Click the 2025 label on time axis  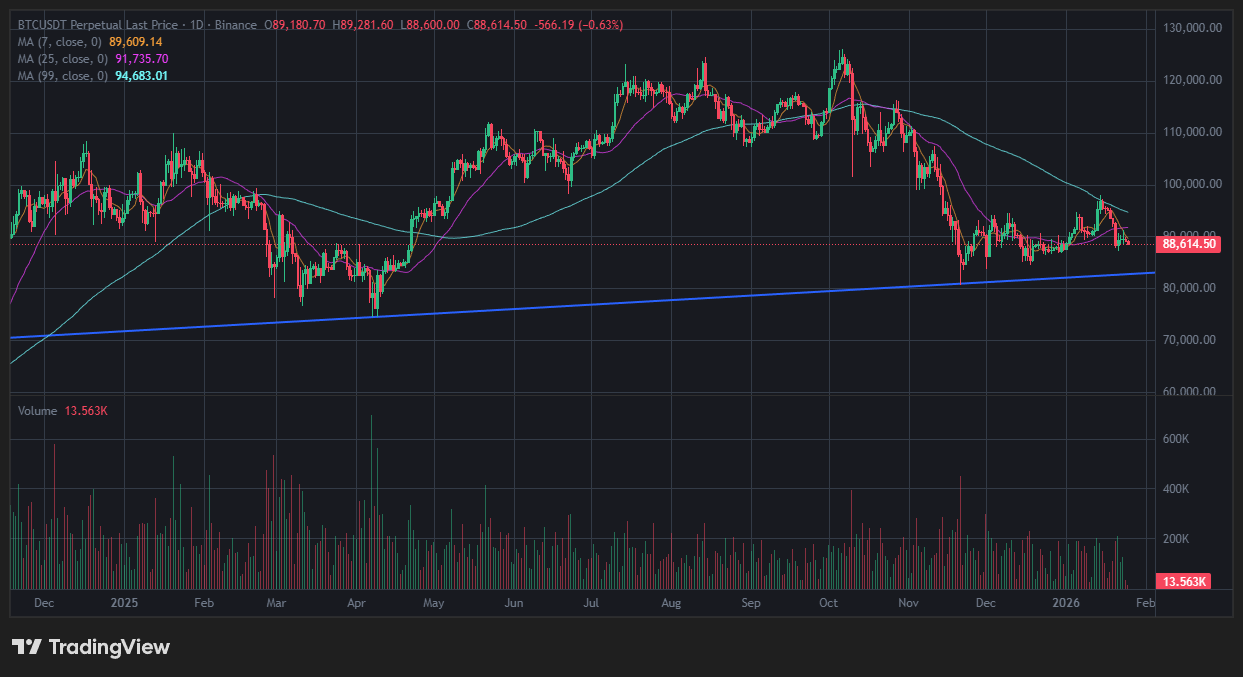click(x=124, y=604)
